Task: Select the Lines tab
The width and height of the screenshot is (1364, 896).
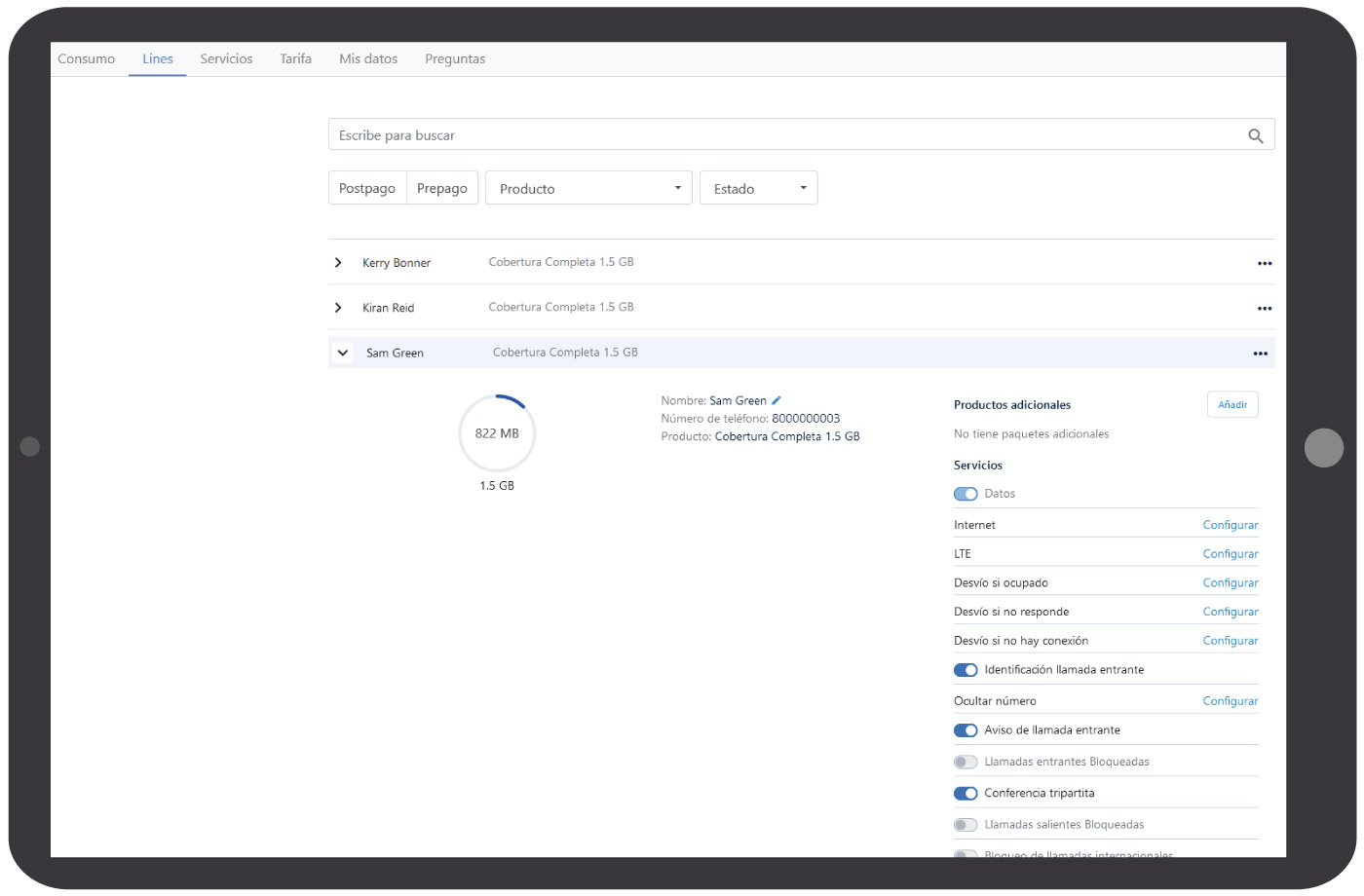Action: coord(158,59)
